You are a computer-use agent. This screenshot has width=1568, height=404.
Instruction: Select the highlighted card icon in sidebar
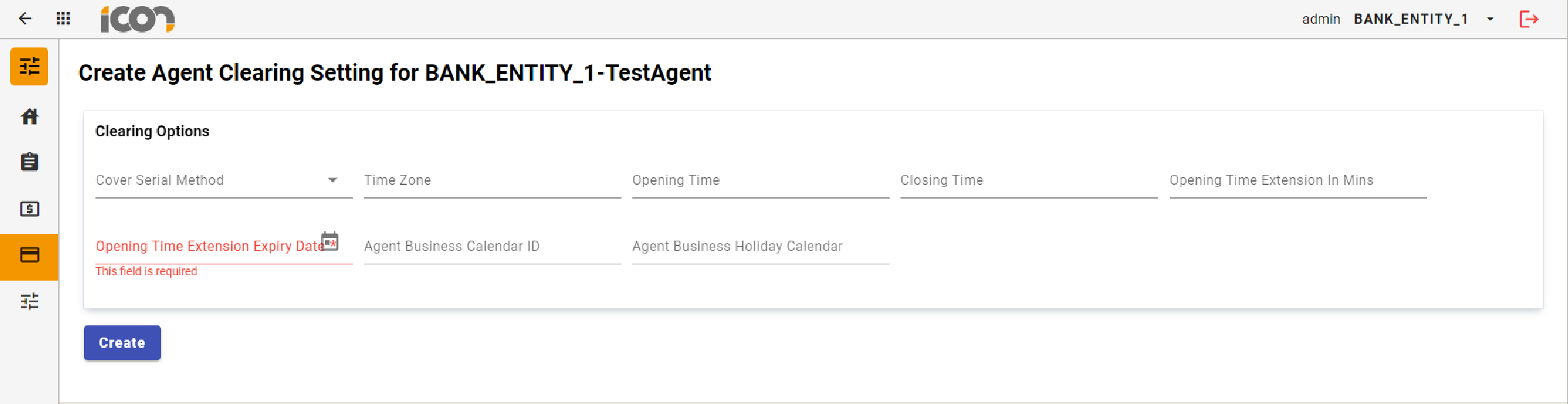[x=29, y=257]
